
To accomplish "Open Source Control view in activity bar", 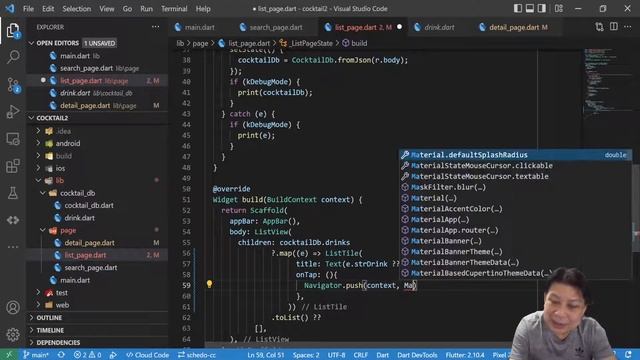I will point(13,84).
